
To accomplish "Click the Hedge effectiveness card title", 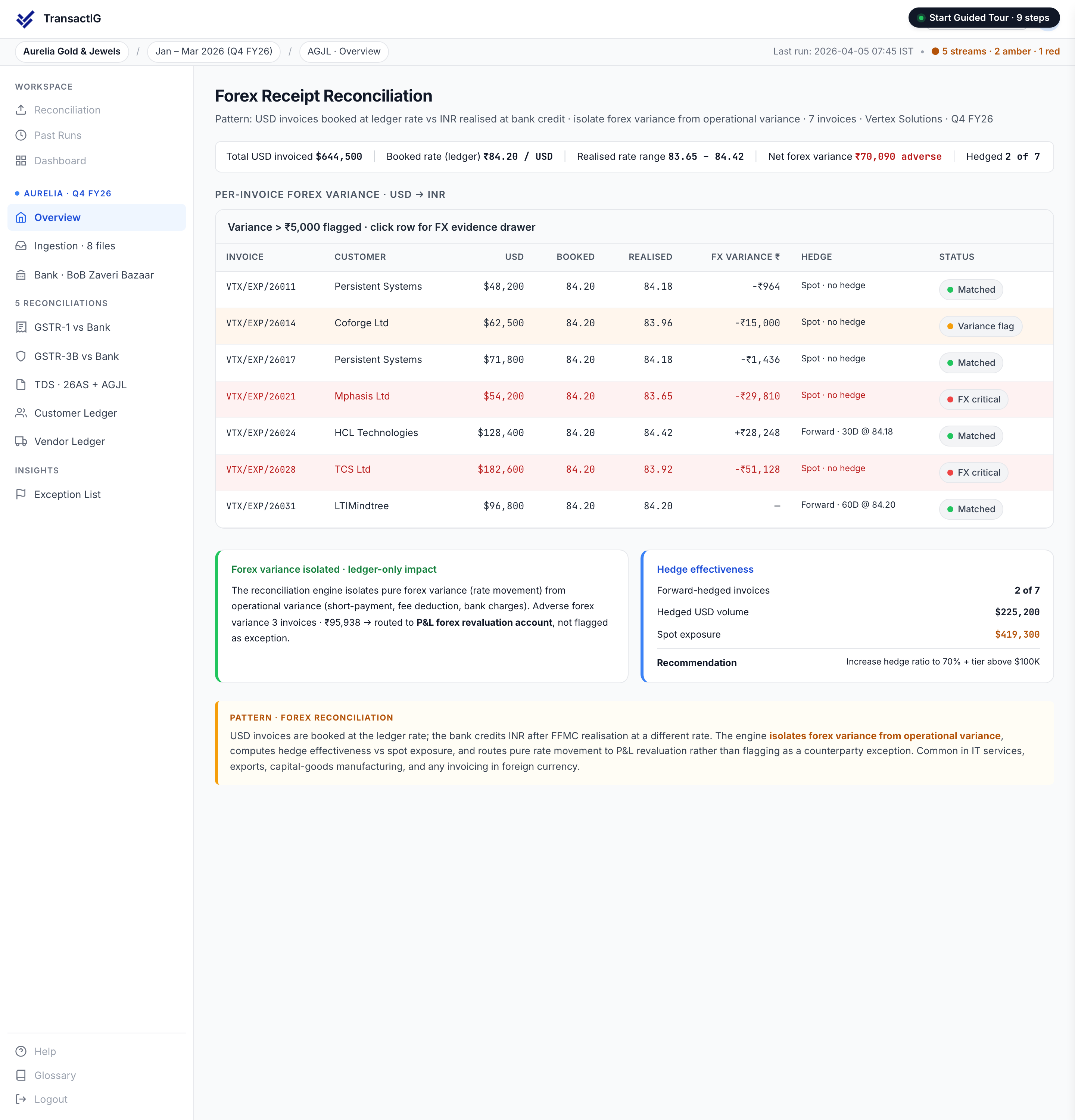I will (705, 569).
